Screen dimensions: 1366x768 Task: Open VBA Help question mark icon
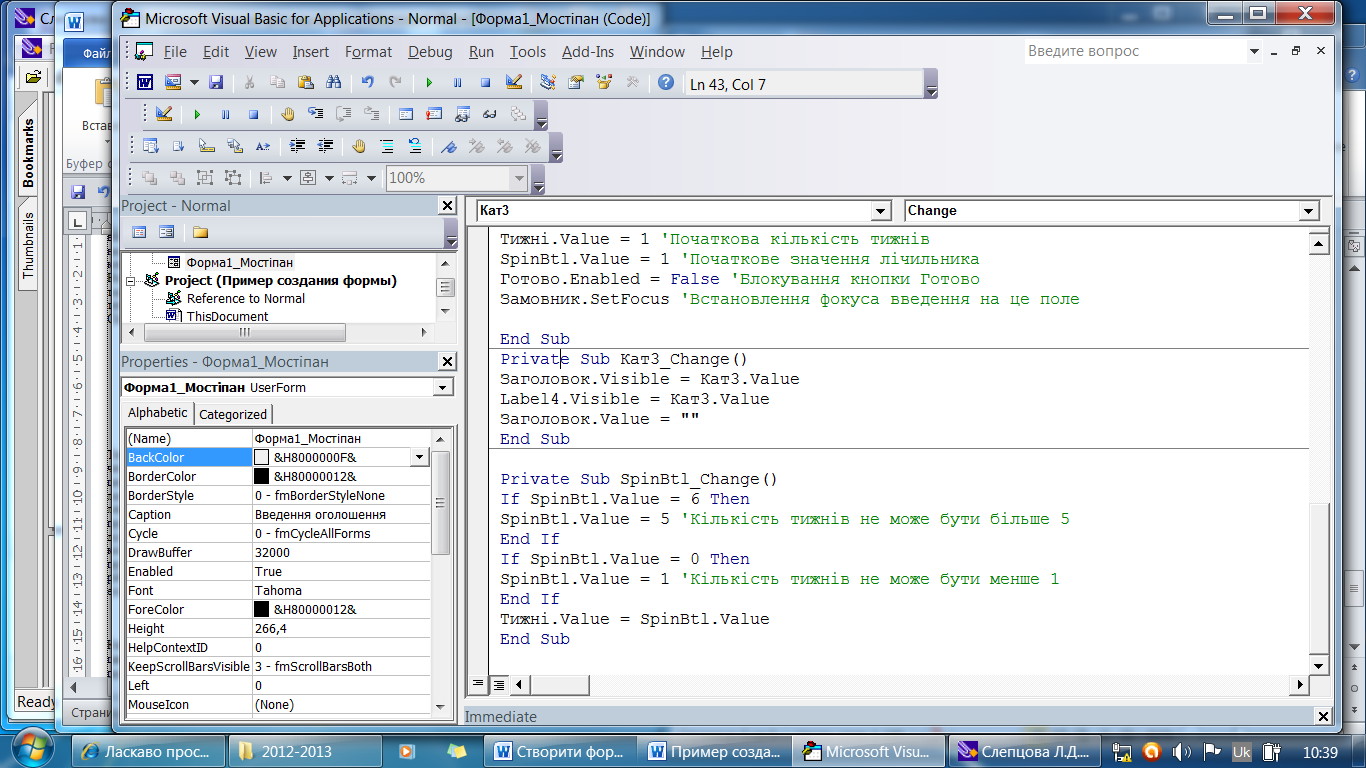(666, 82)
